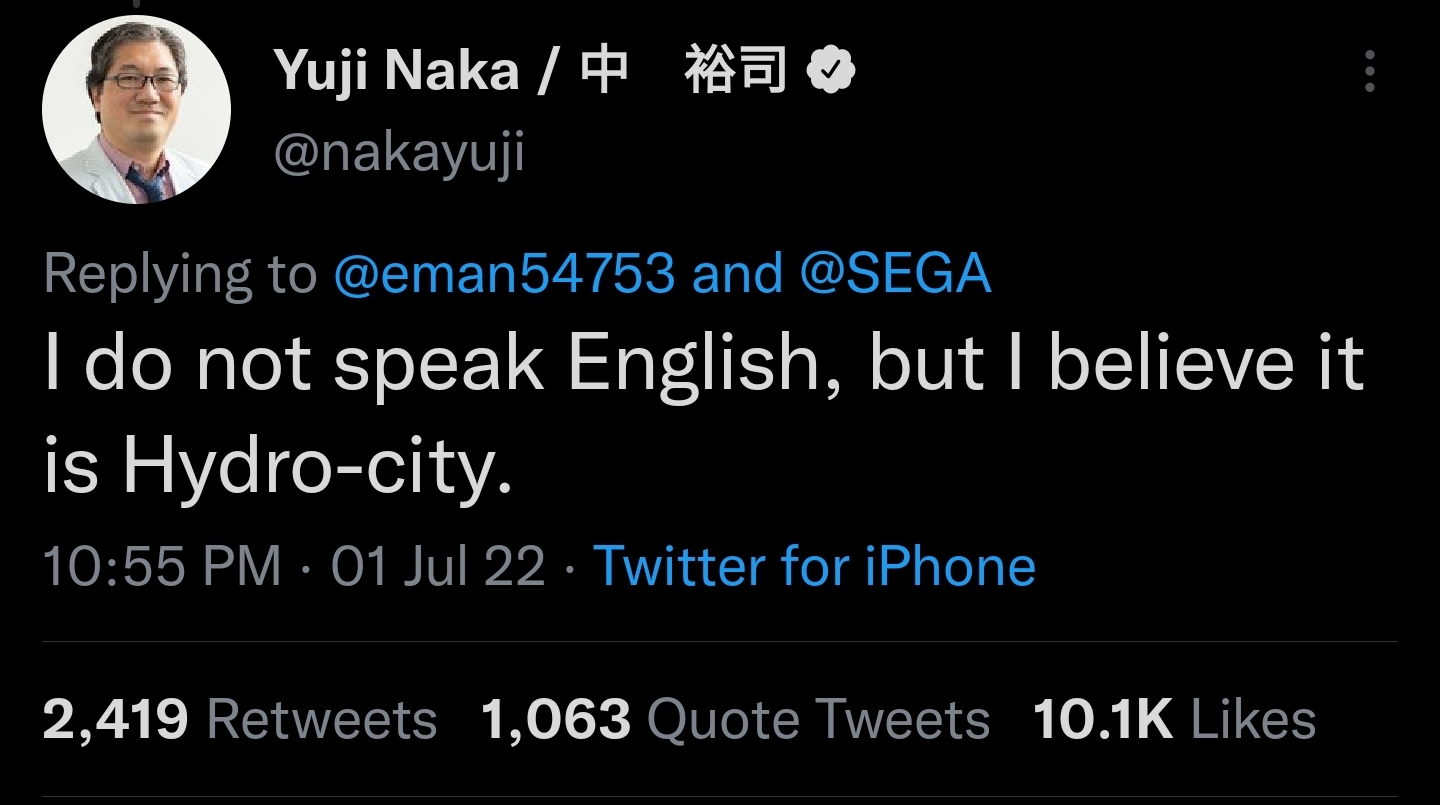Click the display name Yuji Naka
The image size is (1440, 805).
[x=396, y=71]
